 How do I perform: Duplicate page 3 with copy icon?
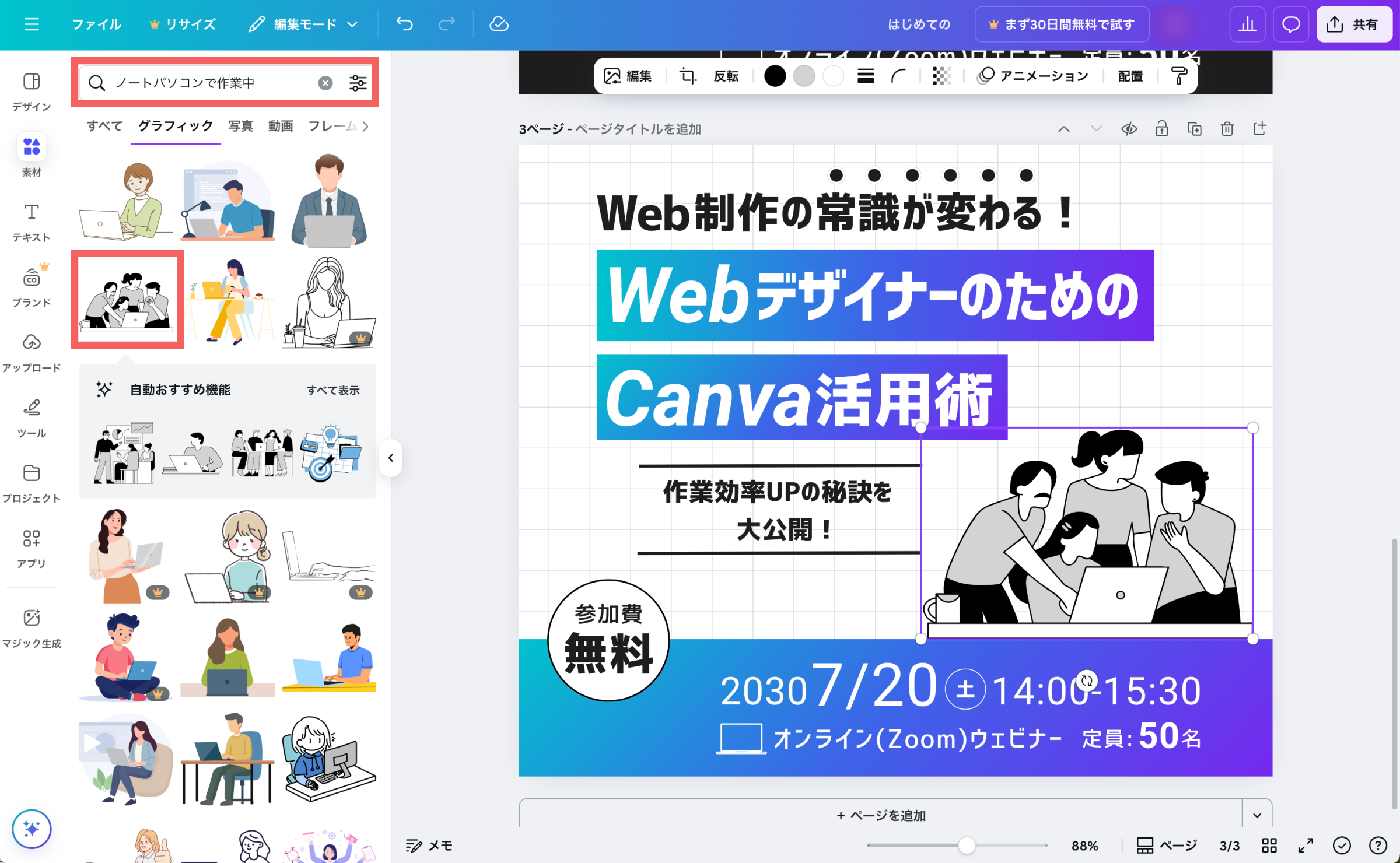coord(1194,129)
